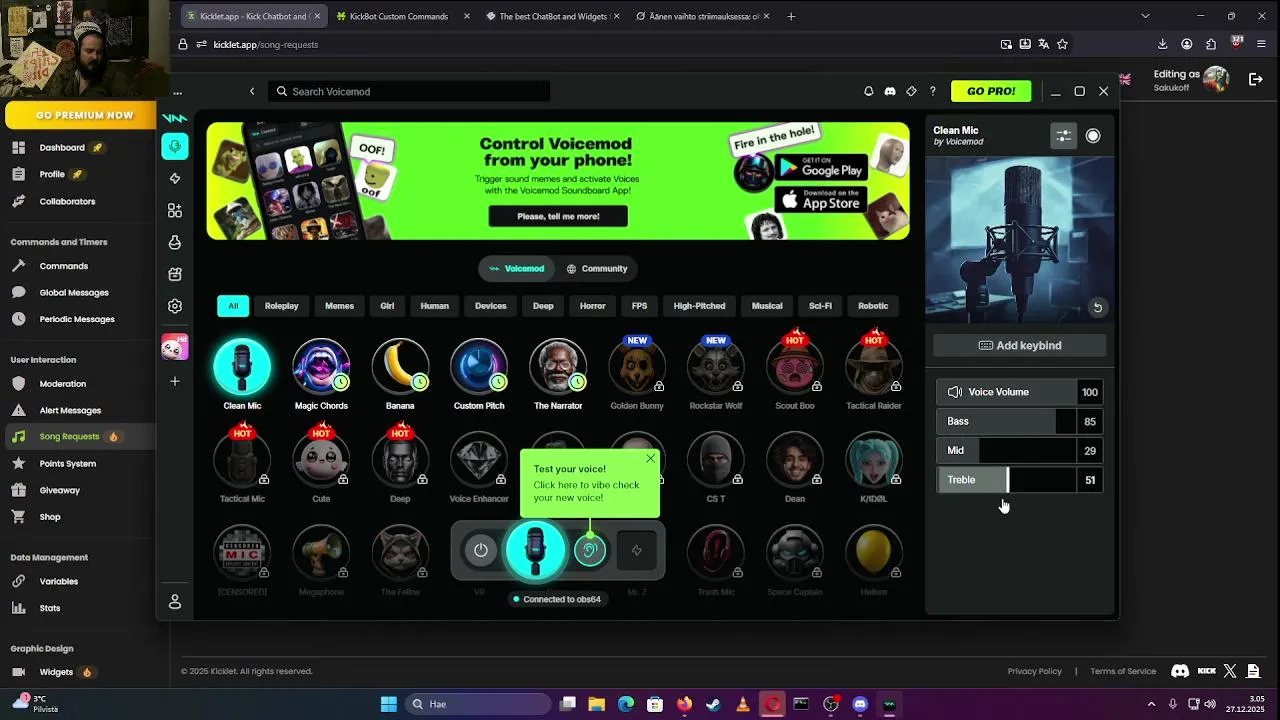
Task: Open the voice settings sliders icon
Action: pos(1064,136)
